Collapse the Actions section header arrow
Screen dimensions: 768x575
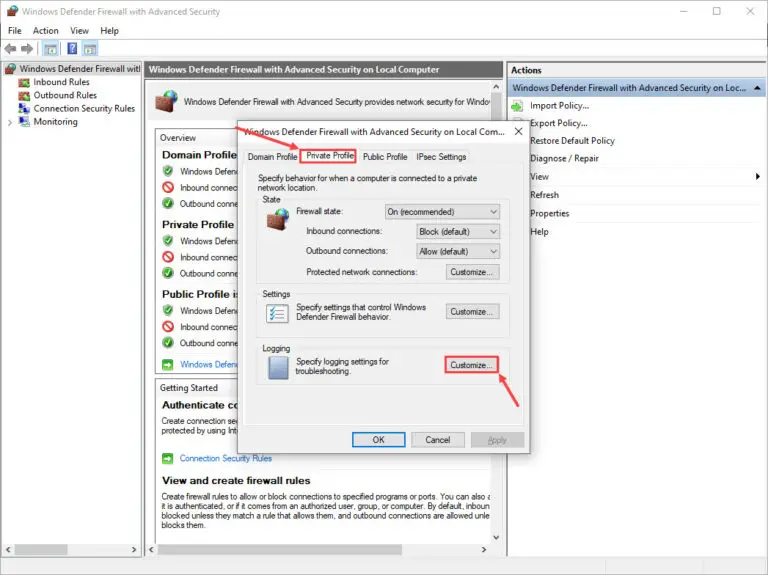[757, 88]
